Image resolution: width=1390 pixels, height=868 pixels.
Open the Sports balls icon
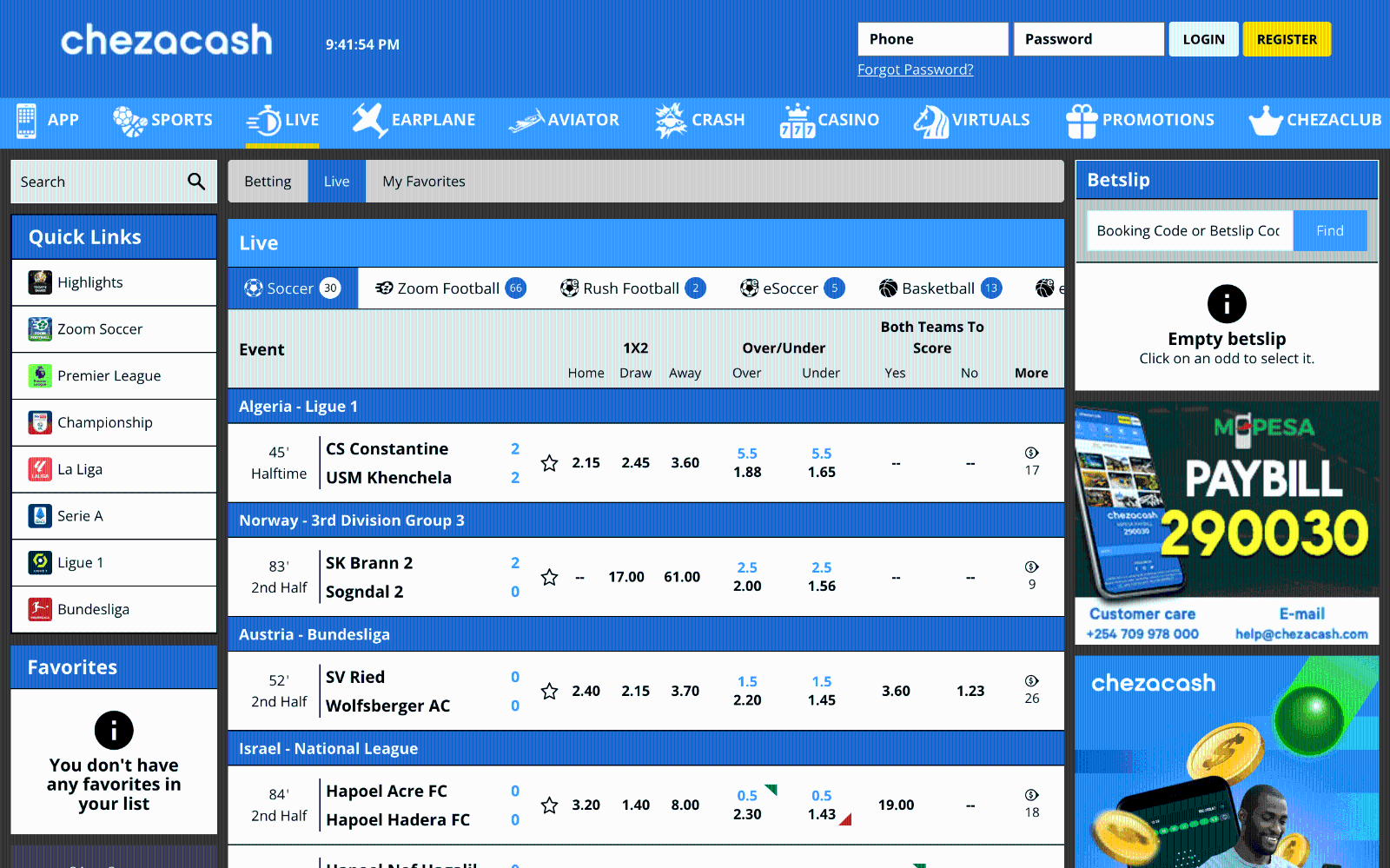pos(129,121)
